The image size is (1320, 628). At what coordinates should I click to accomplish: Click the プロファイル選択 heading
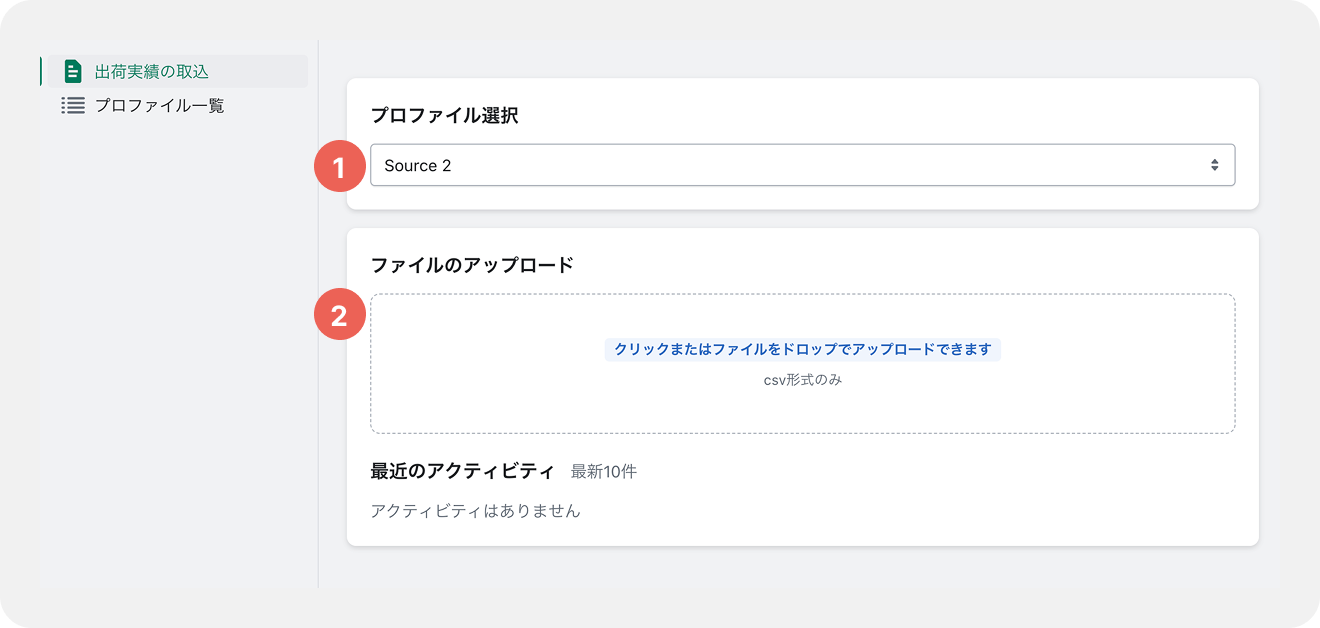[444, 115]
